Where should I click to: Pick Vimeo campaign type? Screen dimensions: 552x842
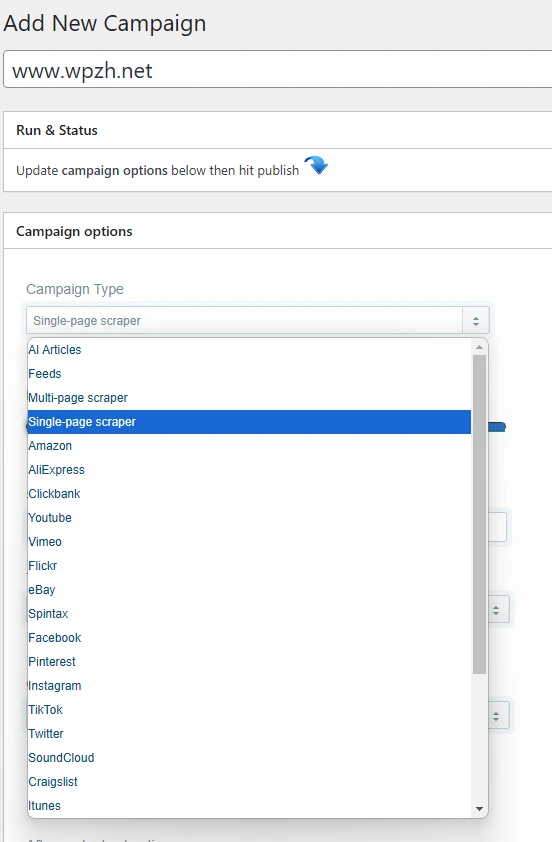pos(249,542)
